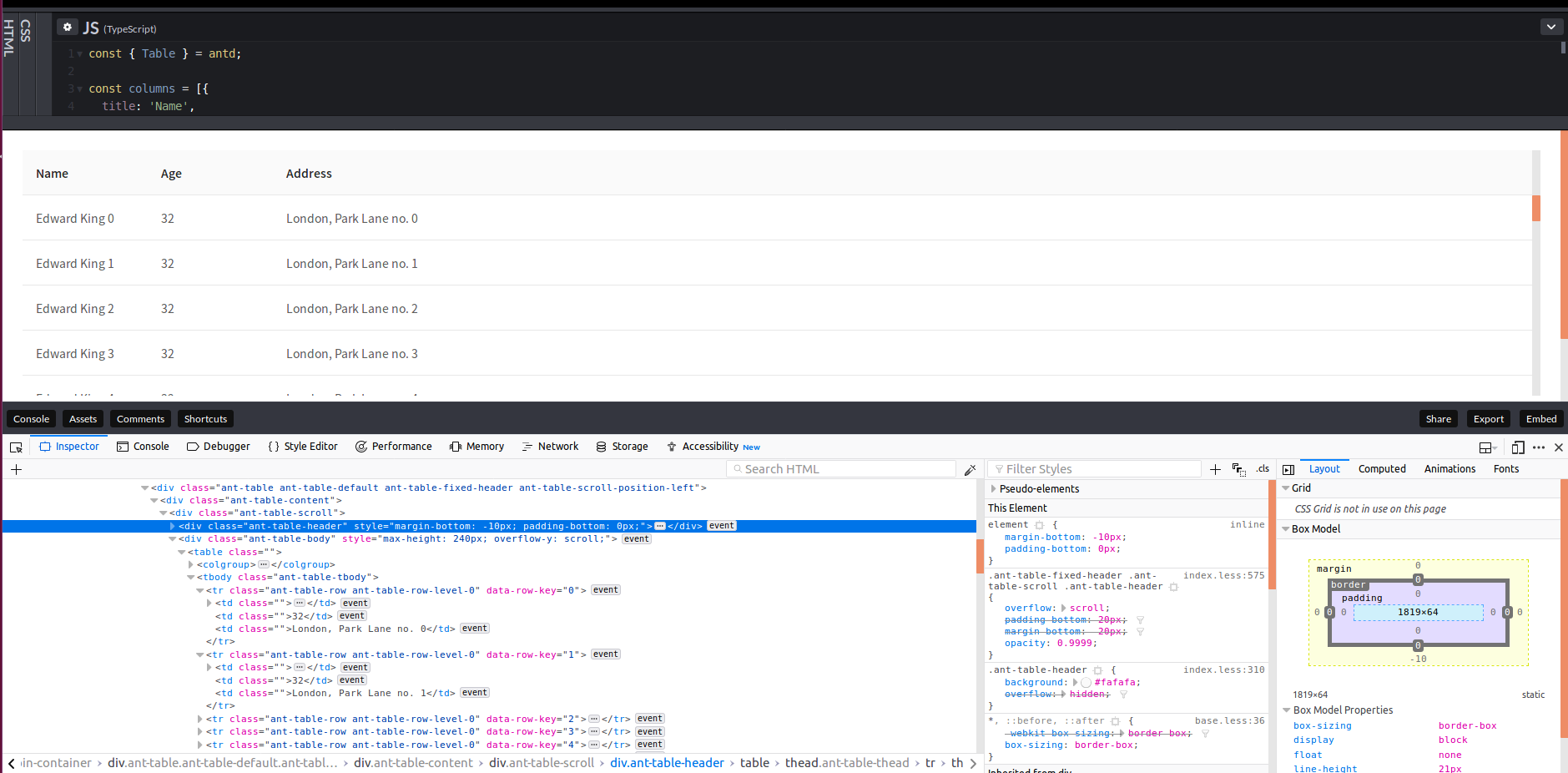Click the Export button
1568x773 pixels.
click(1488, 419)
